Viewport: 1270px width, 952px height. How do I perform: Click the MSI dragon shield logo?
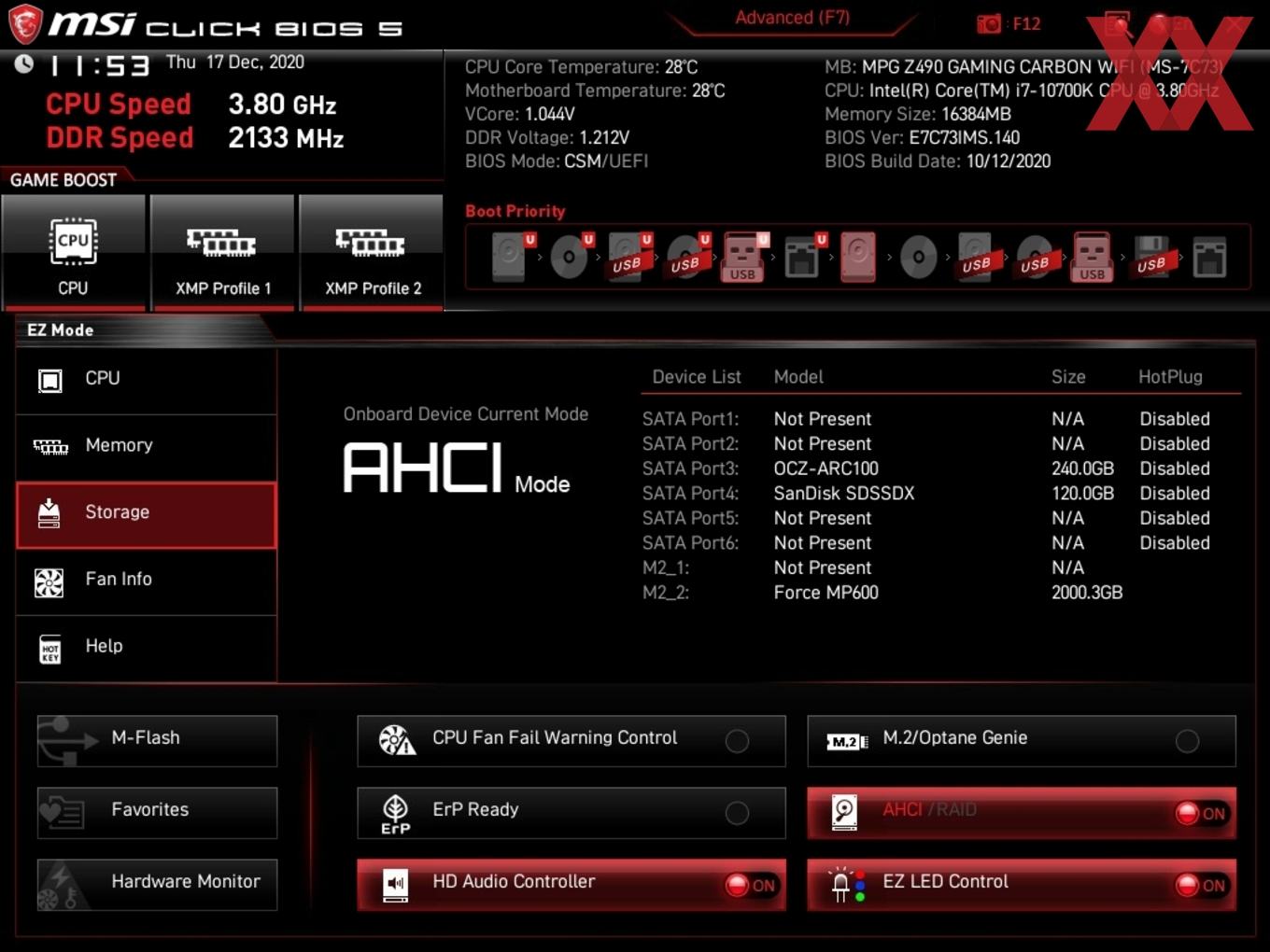(25, 23)
